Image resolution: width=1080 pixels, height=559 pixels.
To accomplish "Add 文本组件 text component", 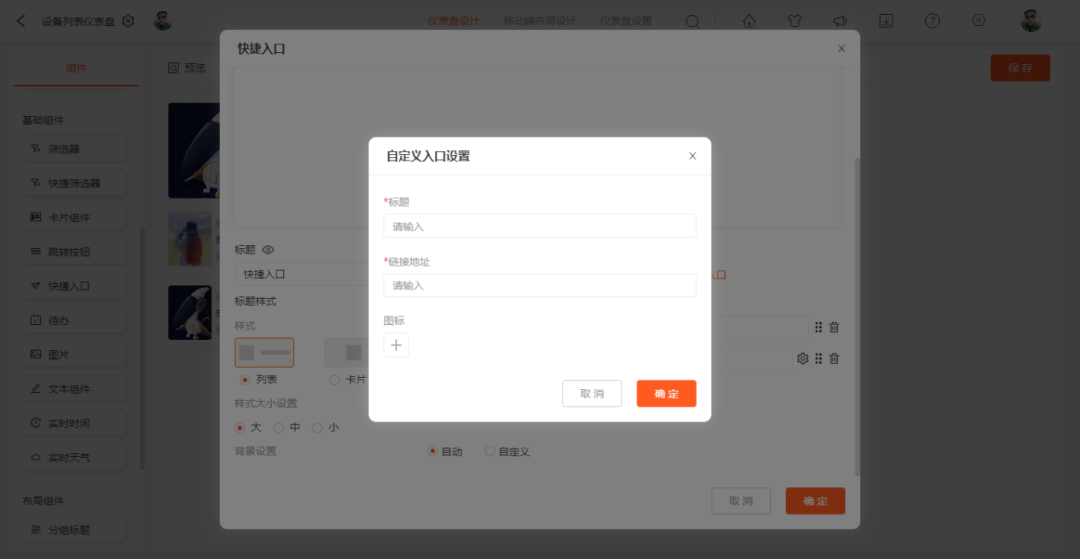I will [74, 389].
